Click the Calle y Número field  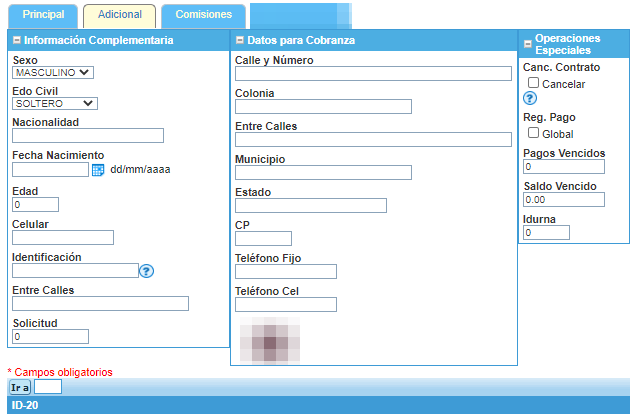[373, 74]
